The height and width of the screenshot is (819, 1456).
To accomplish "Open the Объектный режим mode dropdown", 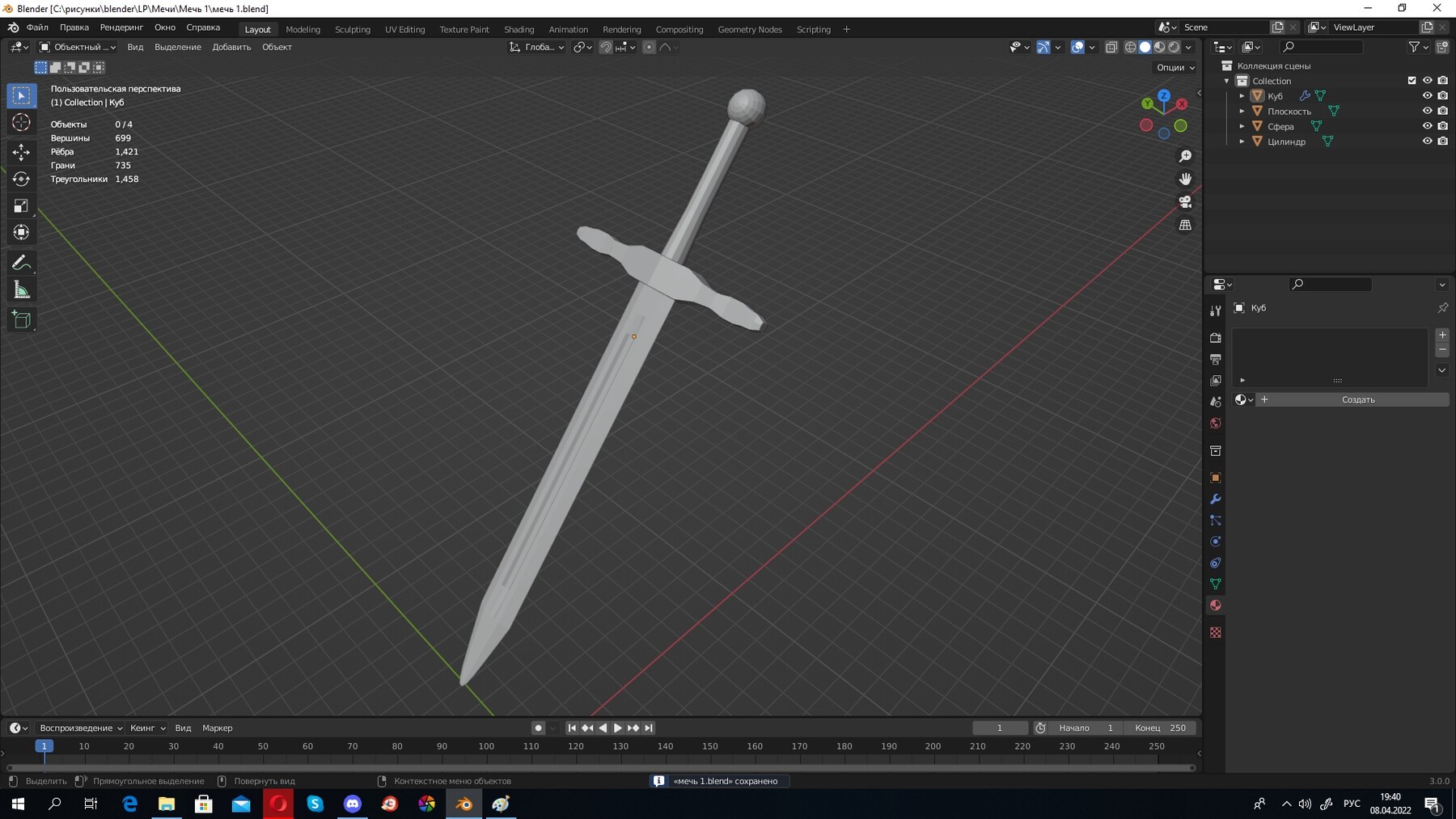I will tap(77, 47).
